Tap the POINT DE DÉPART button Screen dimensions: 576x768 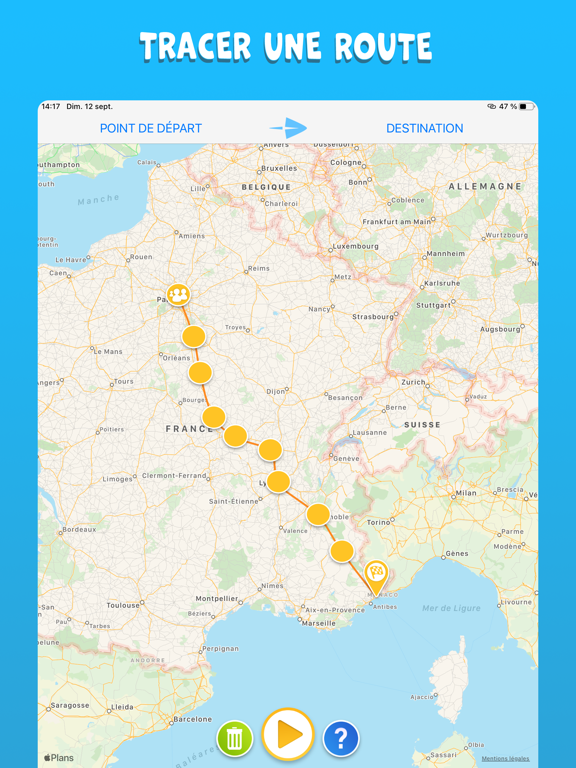pos(151,128)
